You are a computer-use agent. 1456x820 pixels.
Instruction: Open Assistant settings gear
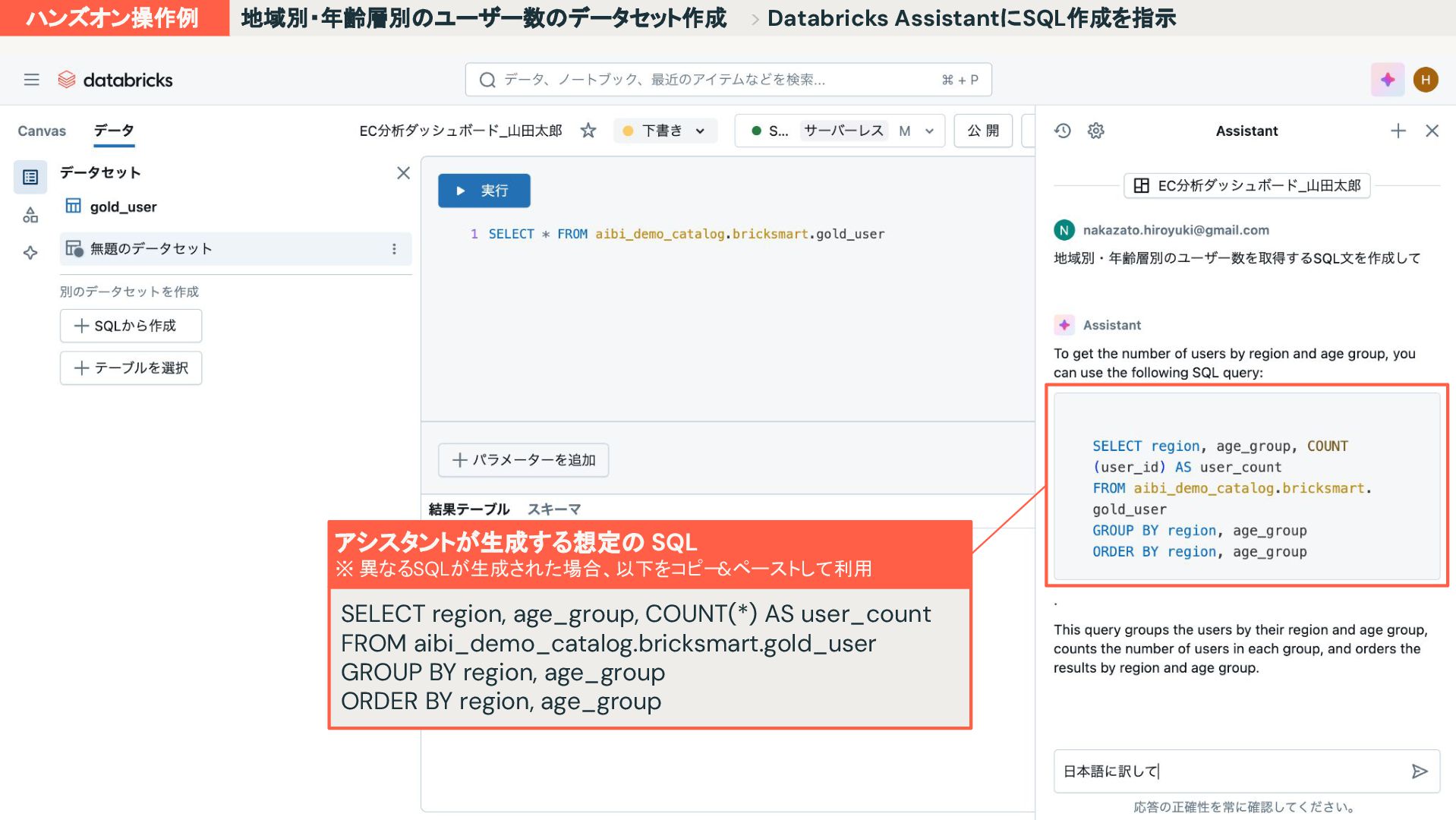(x=1095, y=131)
